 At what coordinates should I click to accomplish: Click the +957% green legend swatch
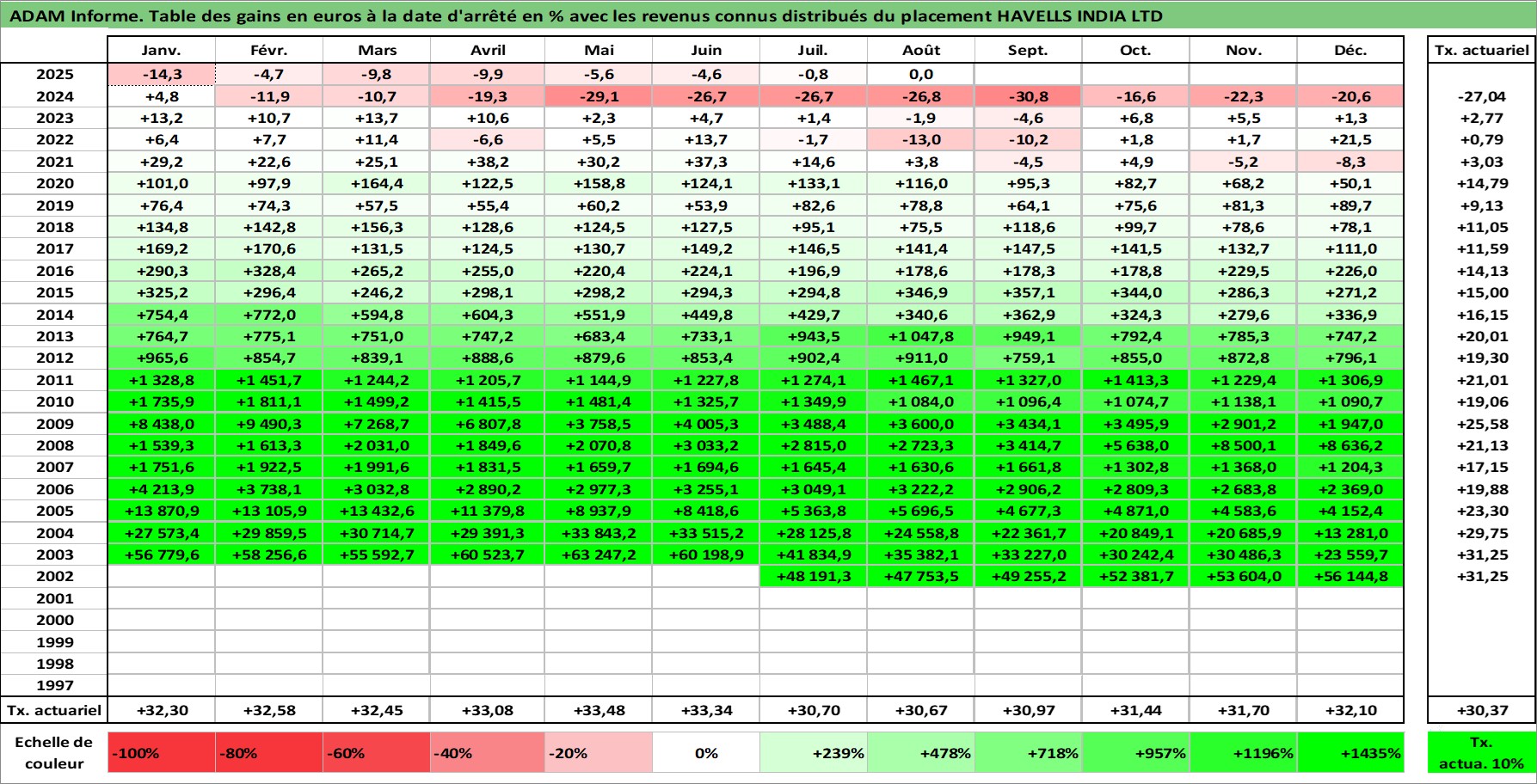tap(1135, 753)
